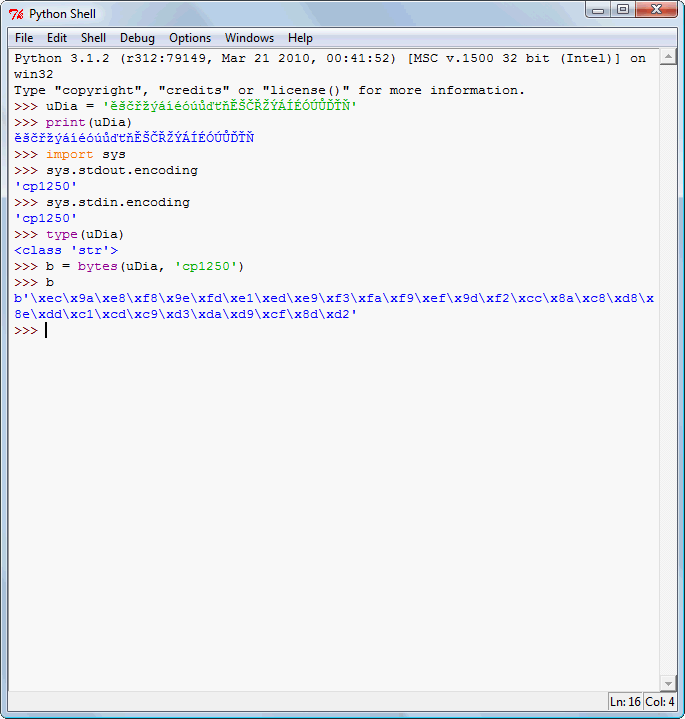Click the 'uDia =' assignment line
The image size is (685, 719).
185,106
